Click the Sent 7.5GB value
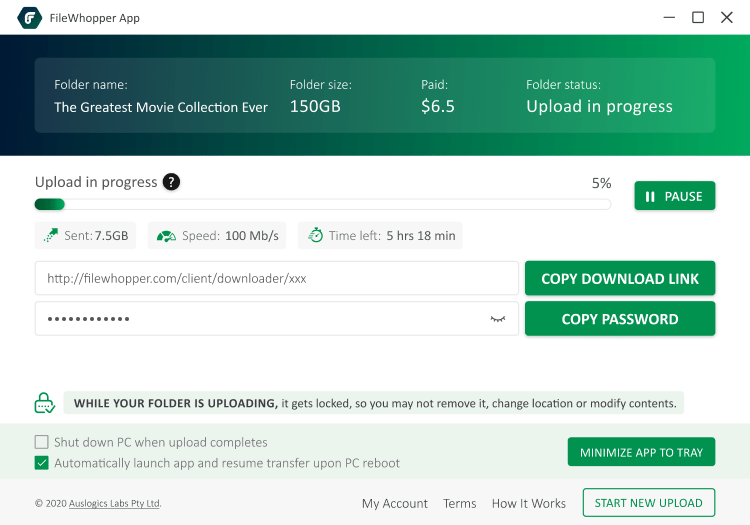This screenshot has width=750, height=525. pos(111,236)
